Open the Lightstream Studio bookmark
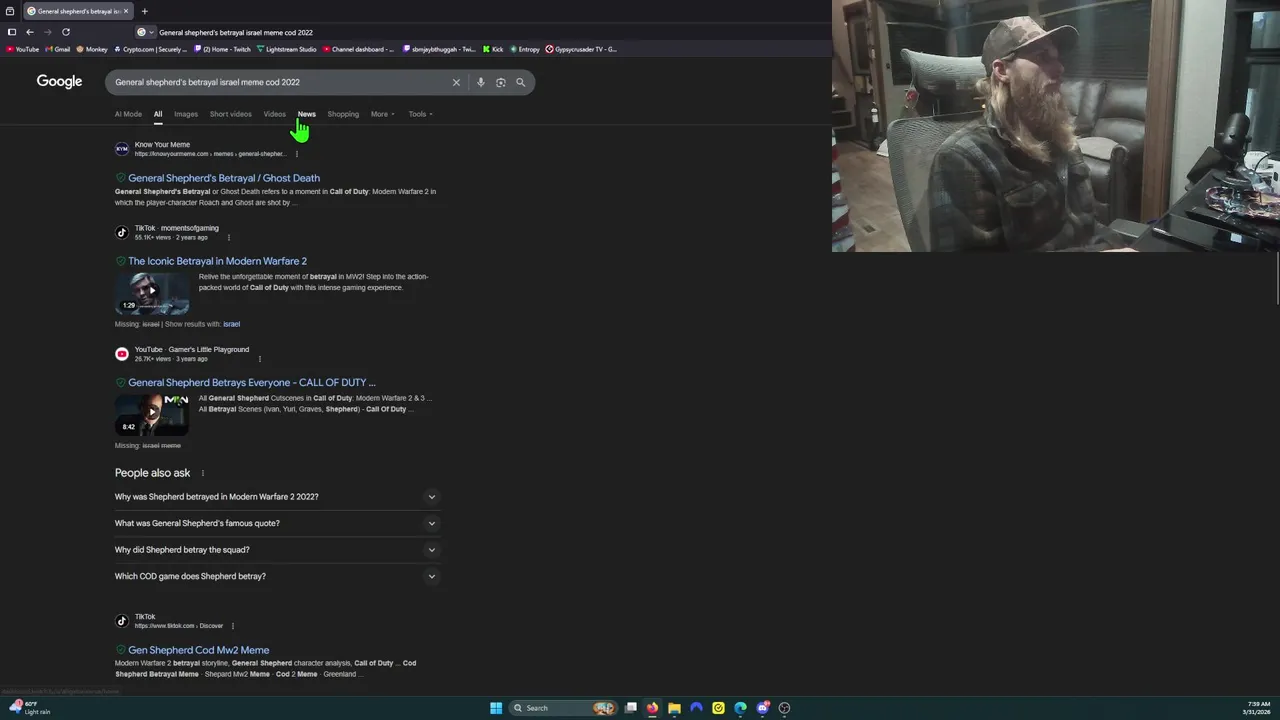Screen dimensions: 1280x720 [286, 49]
